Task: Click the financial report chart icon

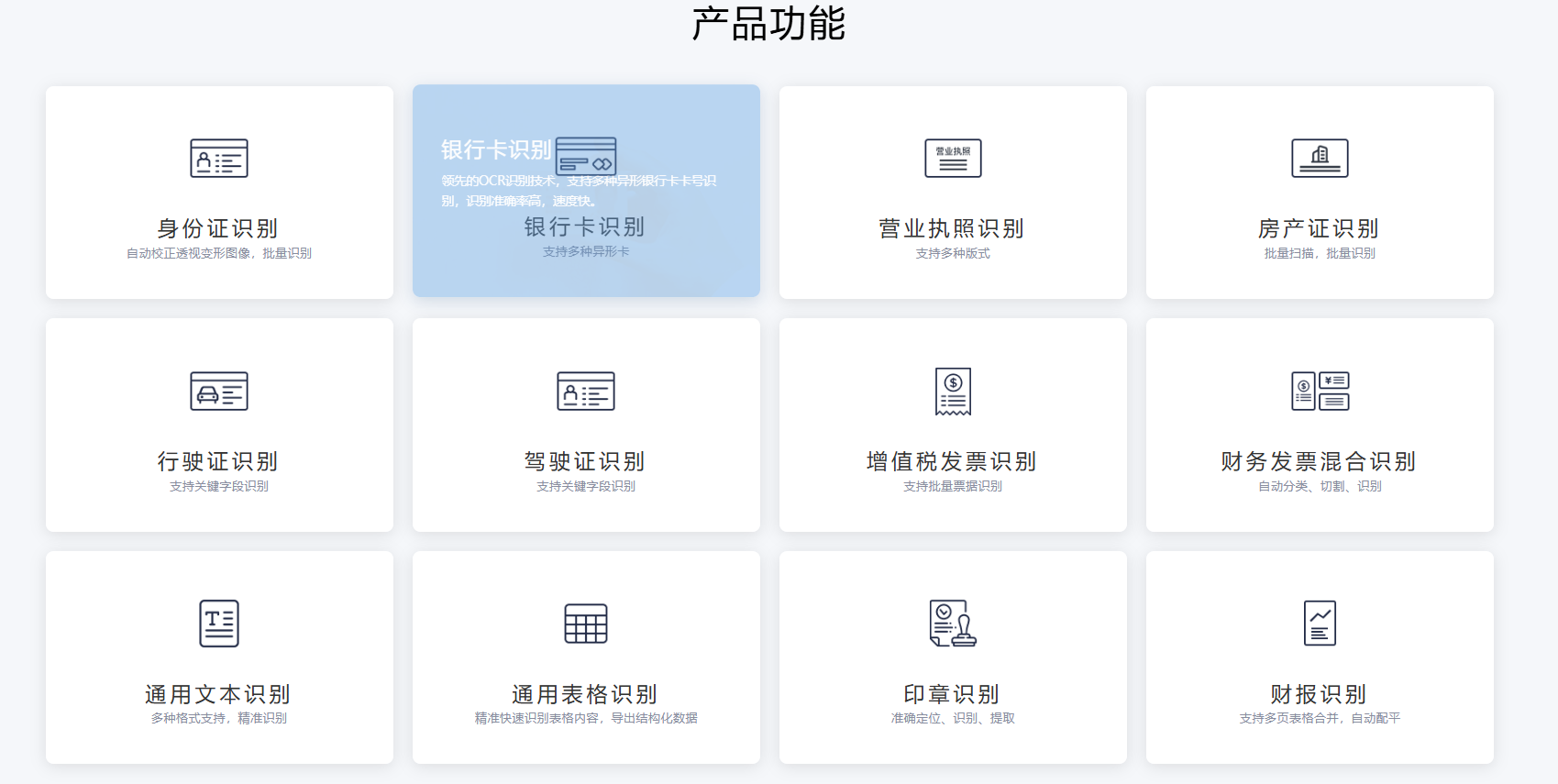Action: click(x=1320, y=624)
